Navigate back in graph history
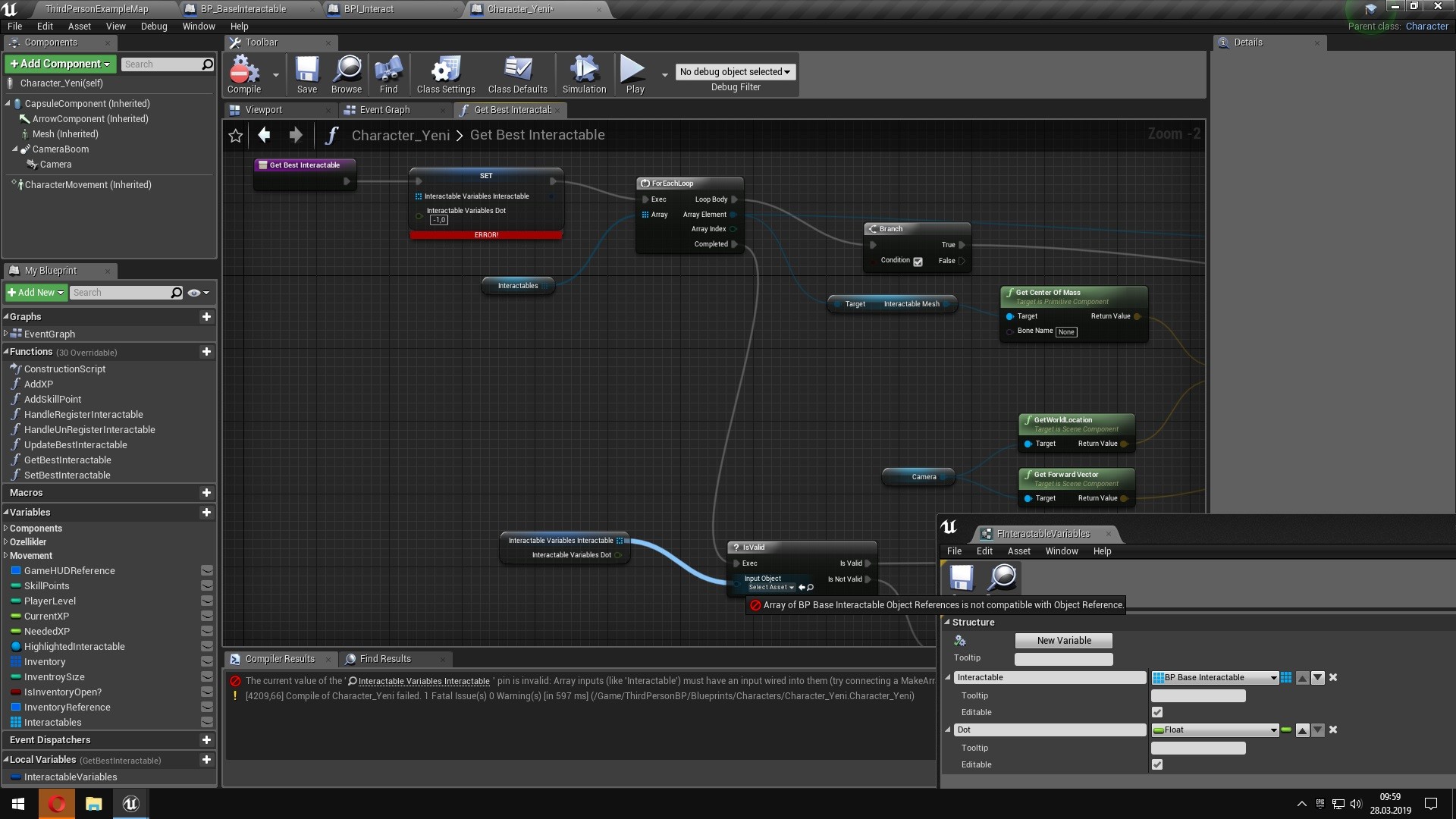This screenshot has height=819, width=1456. (x=264, y=135)
